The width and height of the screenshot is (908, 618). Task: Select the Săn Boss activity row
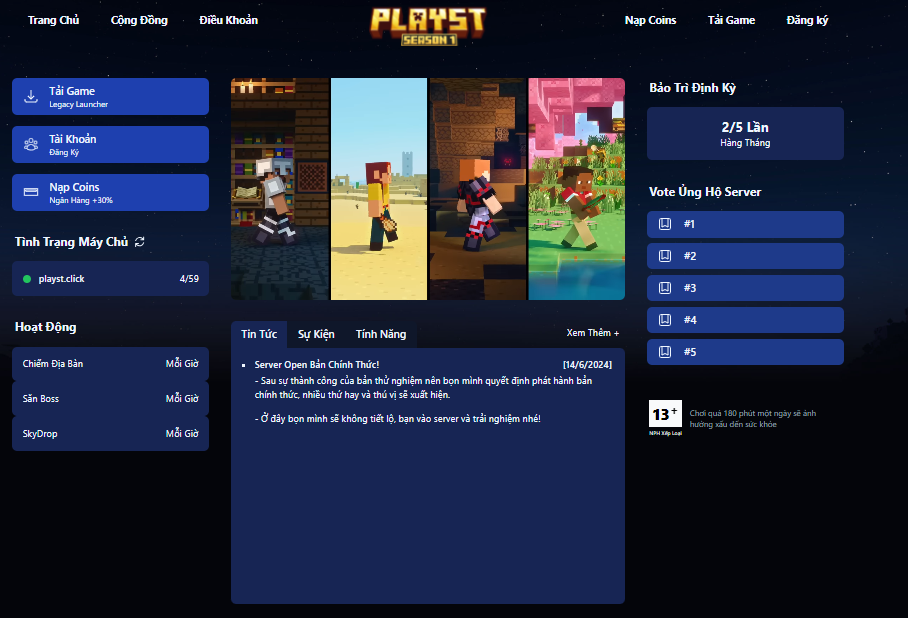click(x=111, y=398)
